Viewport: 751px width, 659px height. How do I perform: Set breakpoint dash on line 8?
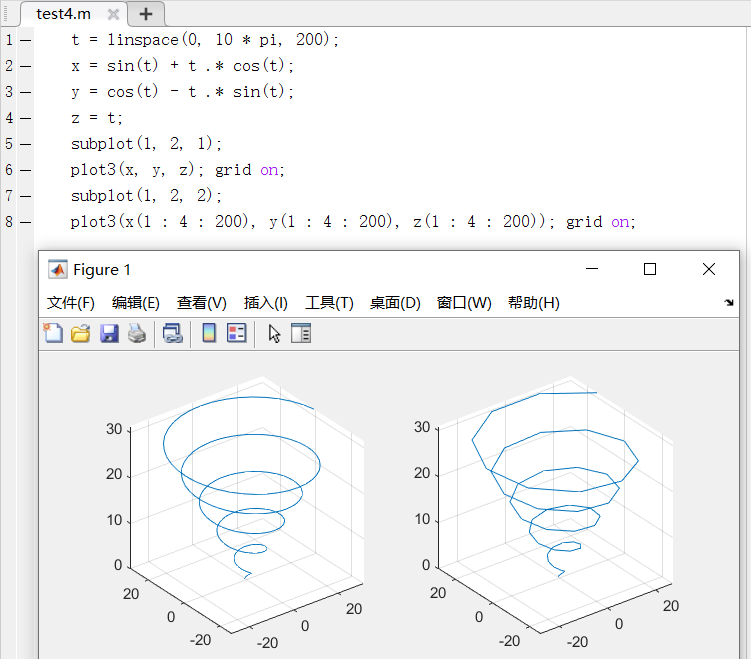[26, 222]
